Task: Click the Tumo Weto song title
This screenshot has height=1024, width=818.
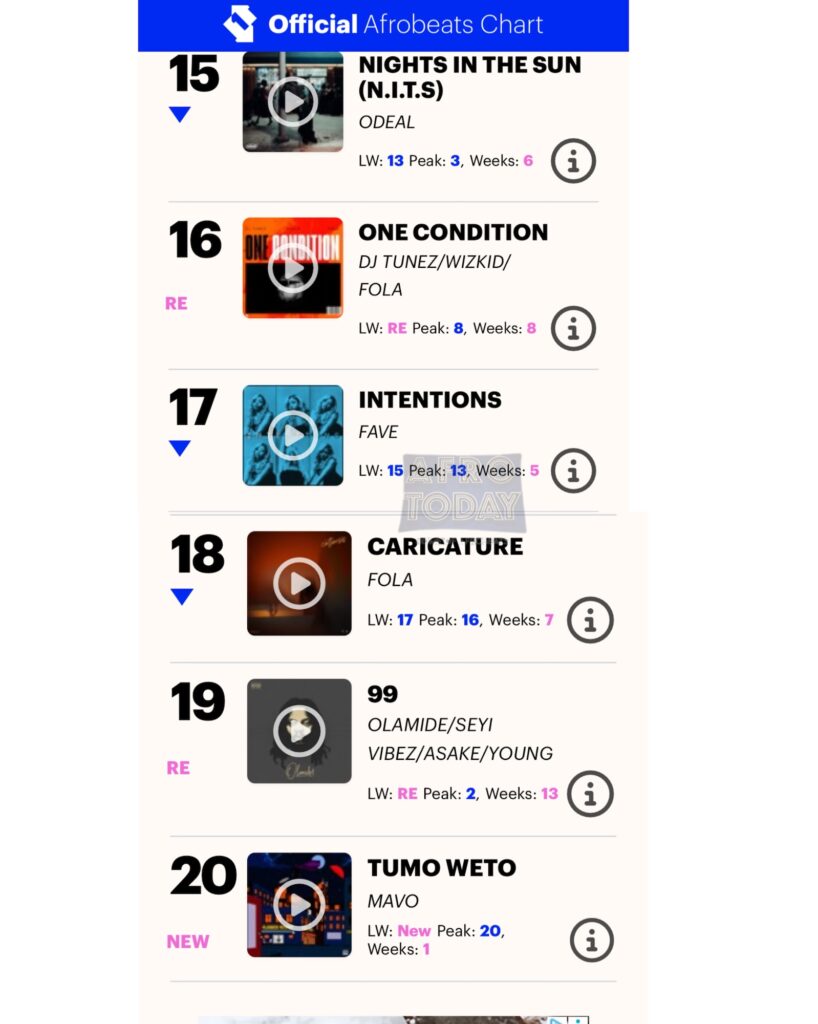Action: [441, 868]
